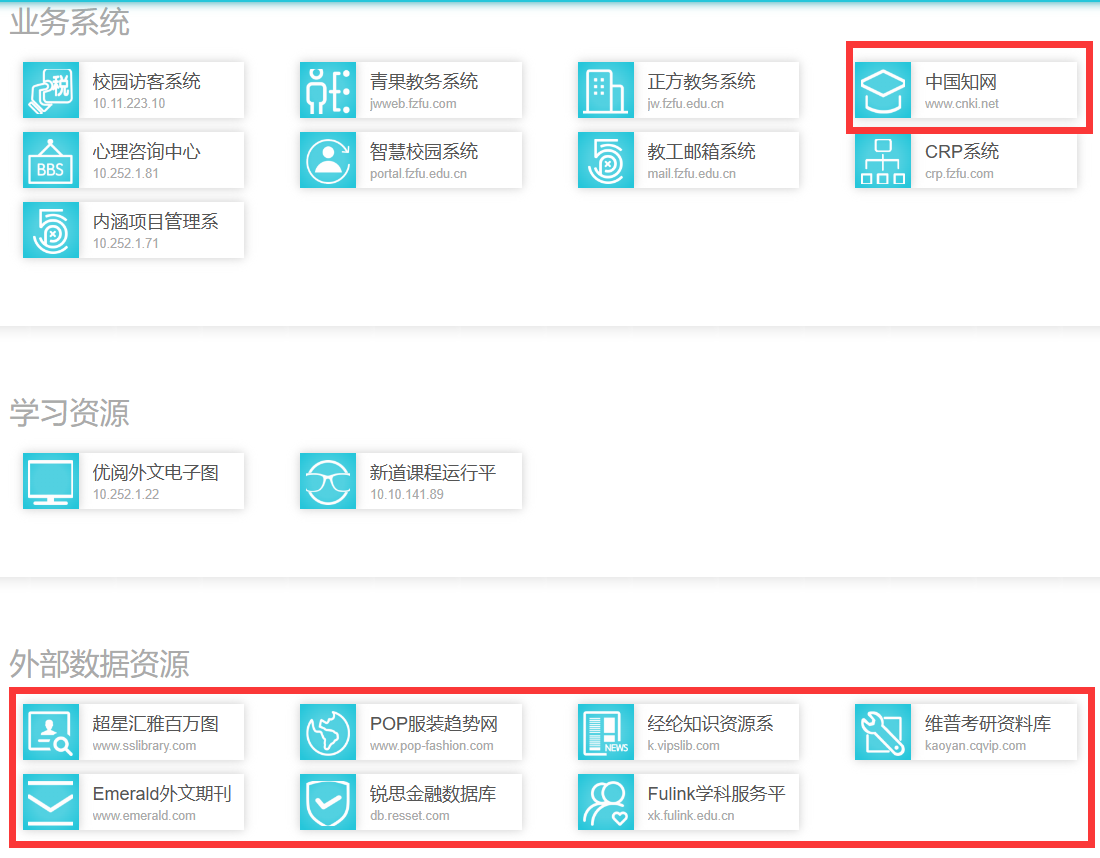
Task: Open 维普考研资料库 title link
Action: 988,723
